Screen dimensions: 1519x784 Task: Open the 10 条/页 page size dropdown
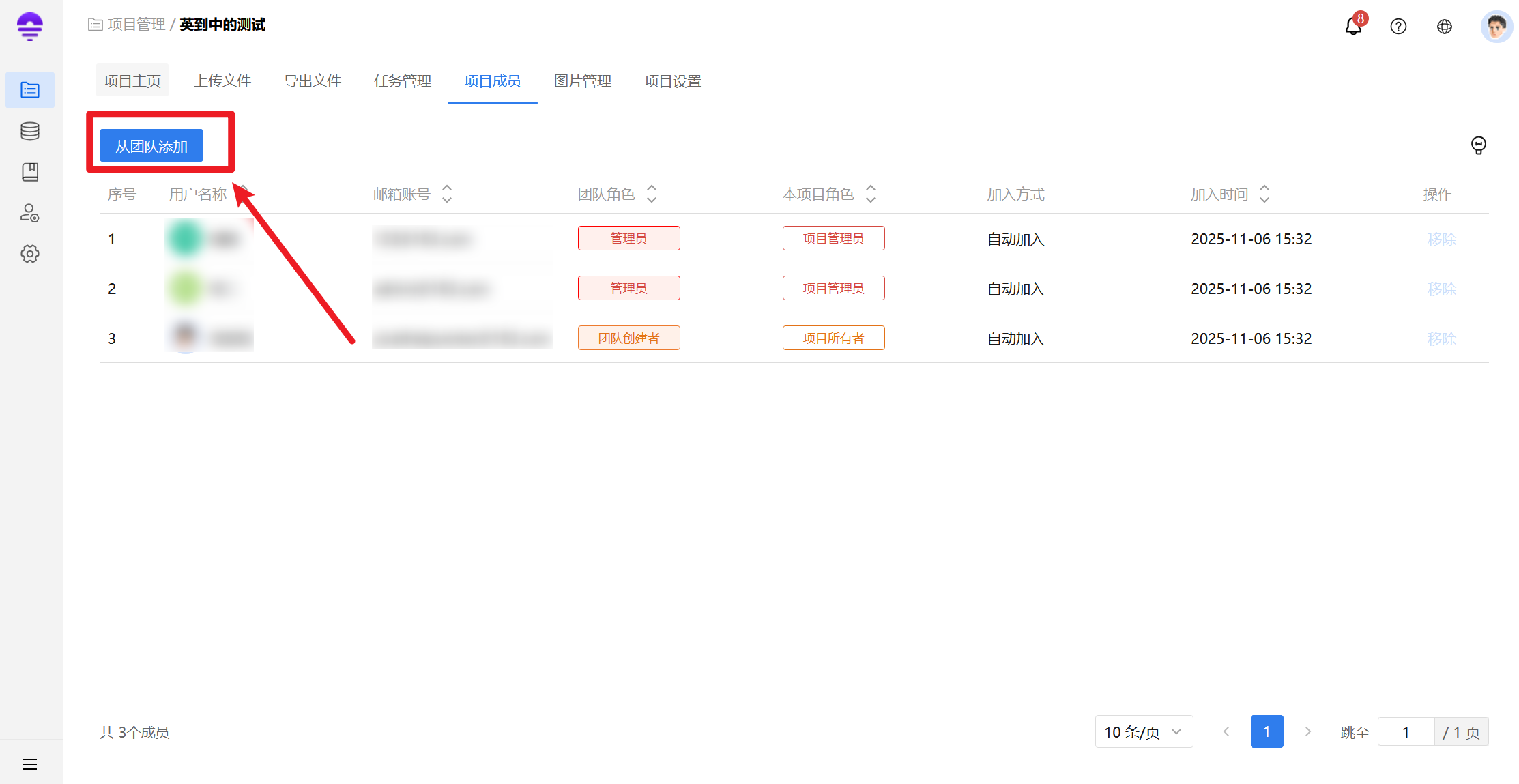pyautogui.click(x=1144, y=732)
